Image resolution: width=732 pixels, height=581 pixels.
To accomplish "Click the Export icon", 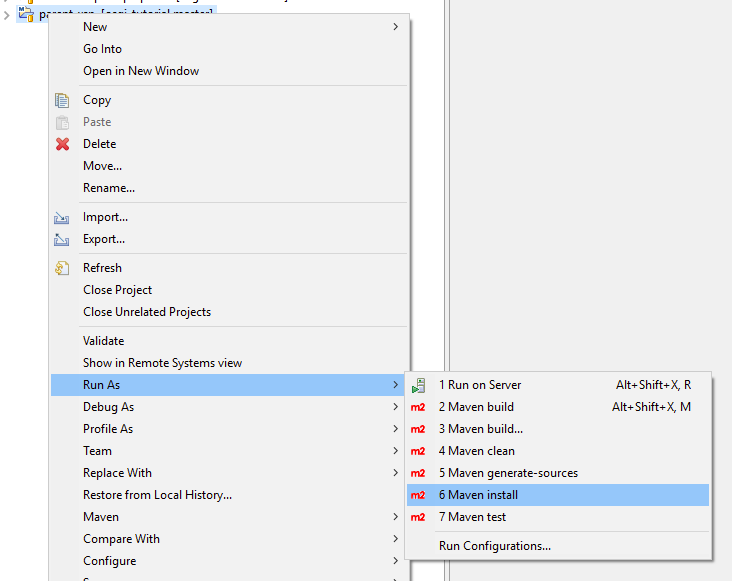I will pos(62,239).
